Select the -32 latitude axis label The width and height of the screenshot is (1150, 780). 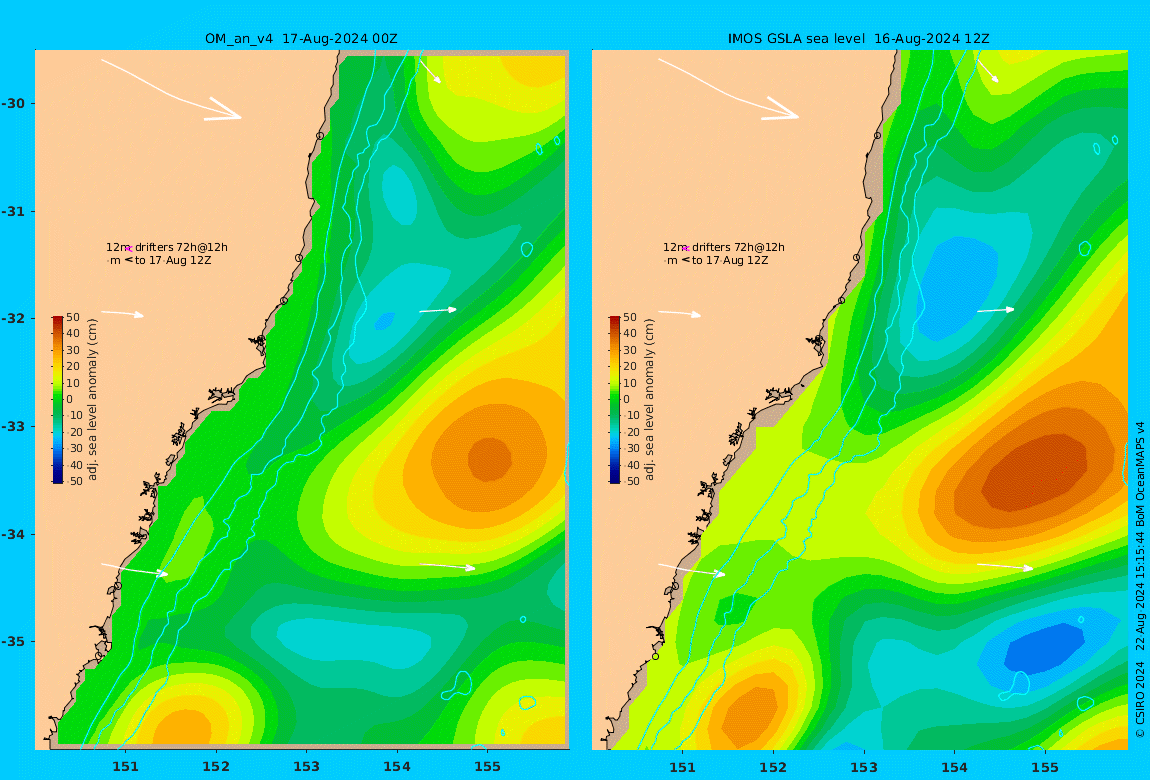[12, 318]
